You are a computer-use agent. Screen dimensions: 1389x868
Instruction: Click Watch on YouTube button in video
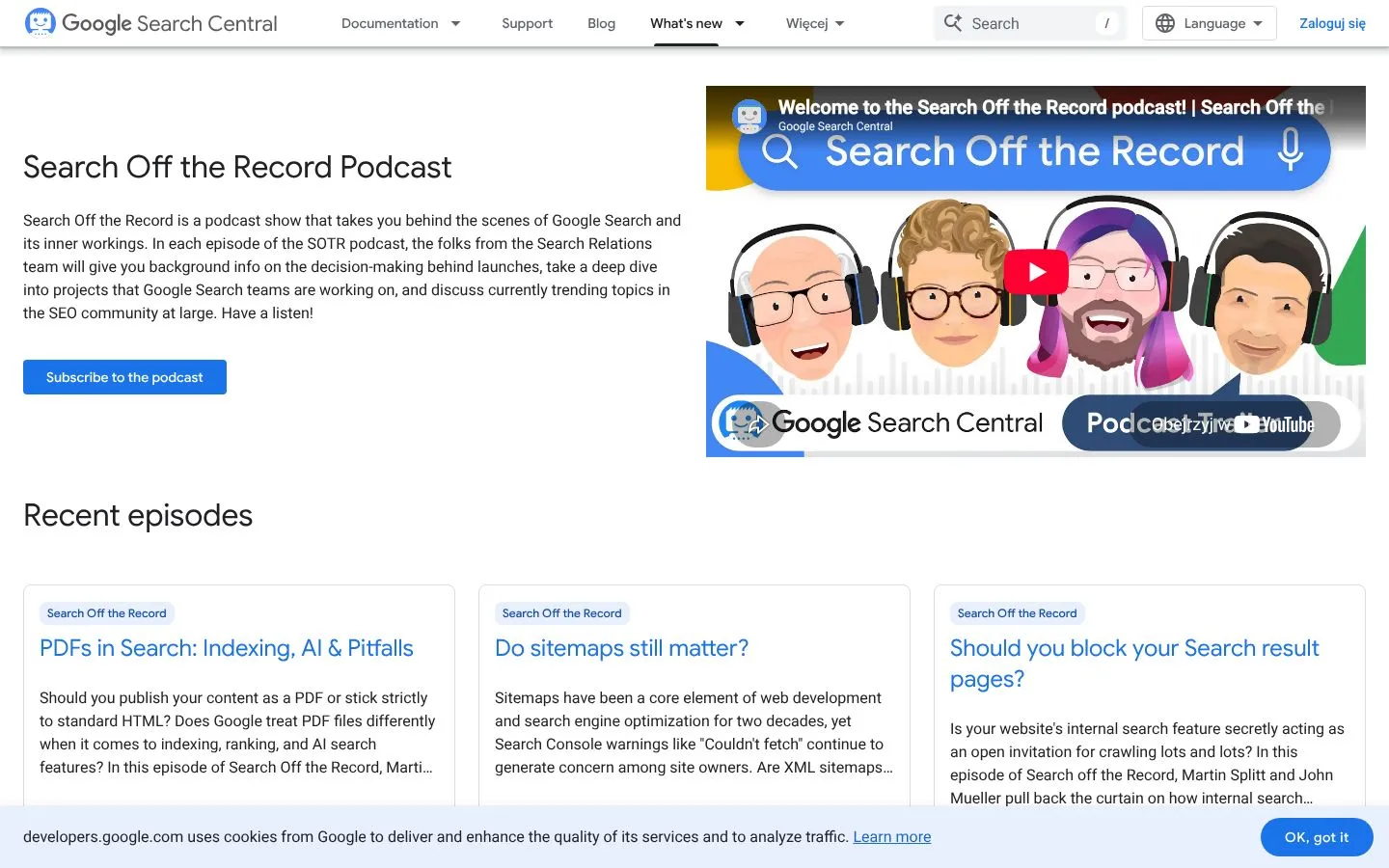point(1236,424)
